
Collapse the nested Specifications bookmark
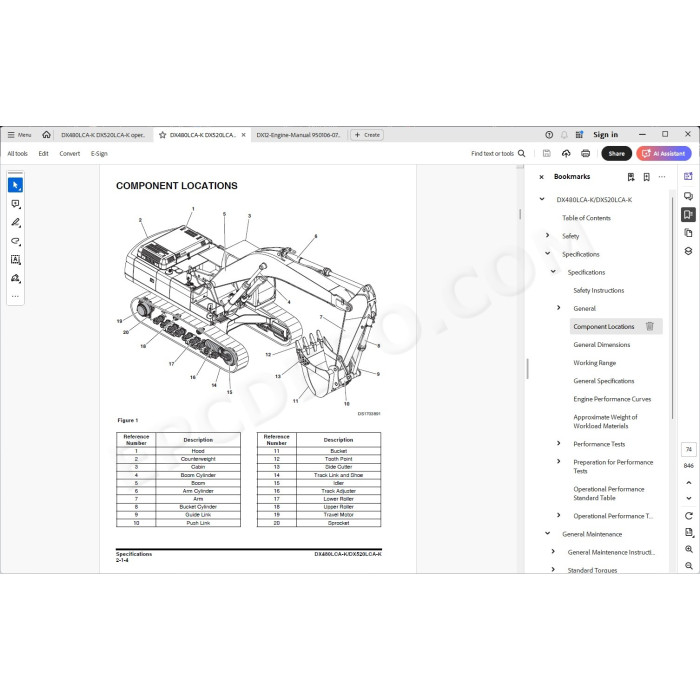(553, 271)
